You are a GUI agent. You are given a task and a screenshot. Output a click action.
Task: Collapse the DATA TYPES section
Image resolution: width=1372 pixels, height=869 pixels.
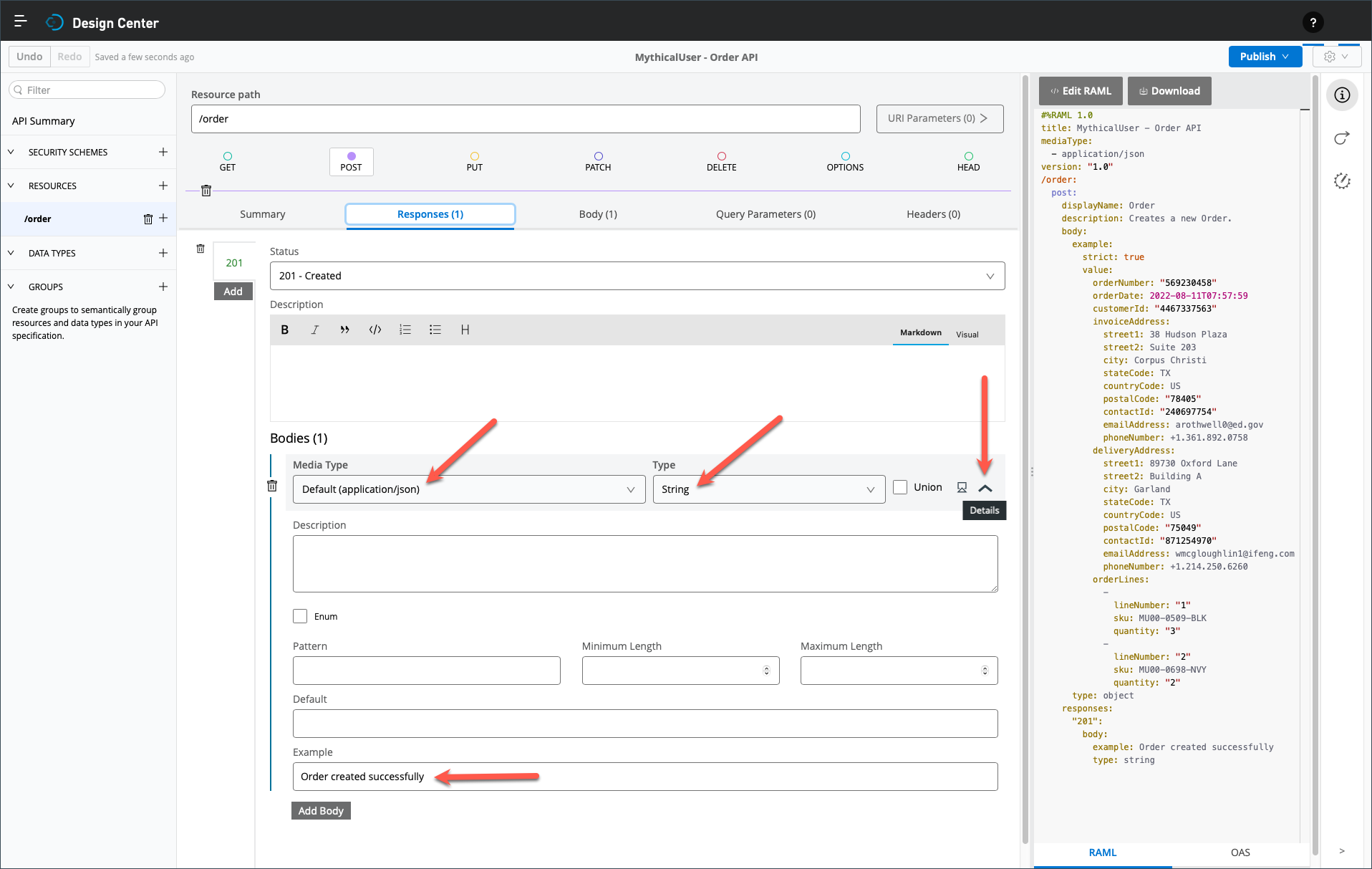pos(11,253)
